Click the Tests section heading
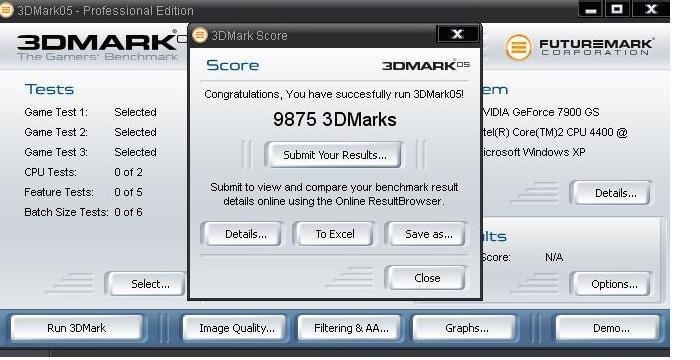The width and height of the screenshot is (700, 360). (x=50, y=89)
